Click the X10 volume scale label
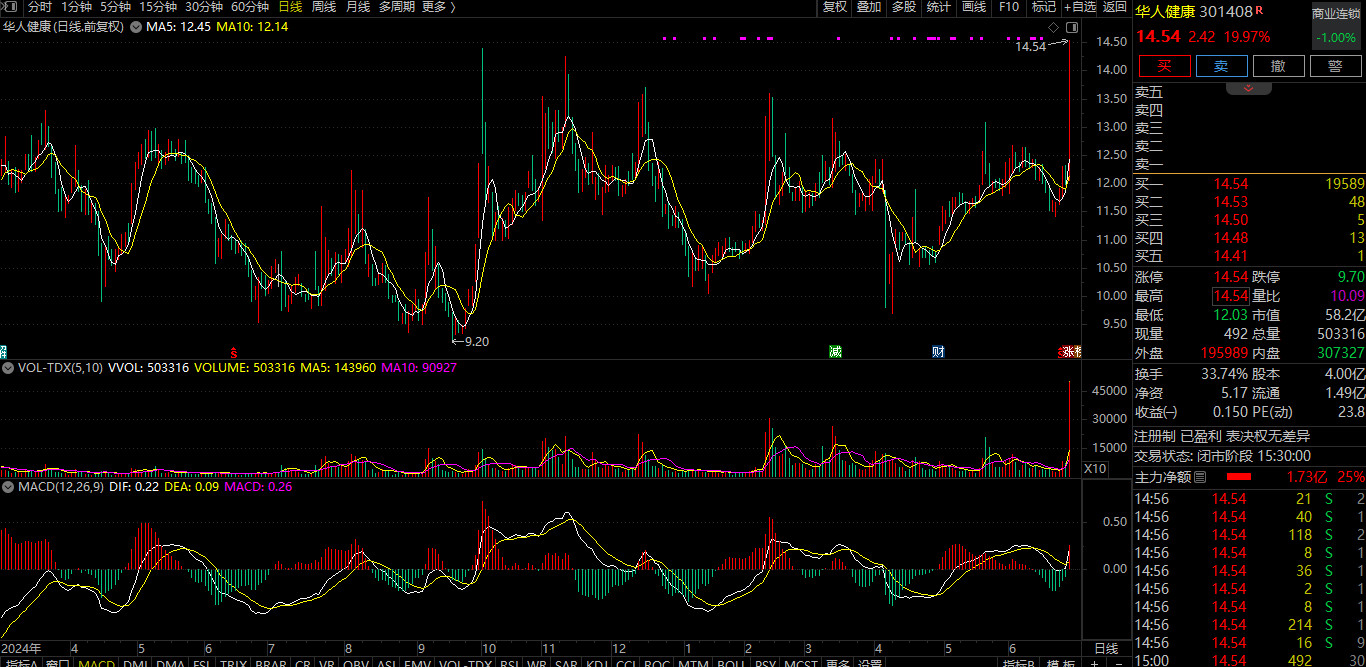Viewport: 1366px width, 667px height. point(1095,468)
